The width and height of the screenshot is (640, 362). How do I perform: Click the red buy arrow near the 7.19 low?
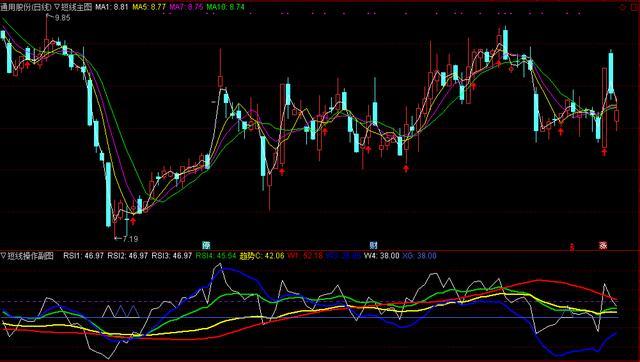(x=133, y=221)
